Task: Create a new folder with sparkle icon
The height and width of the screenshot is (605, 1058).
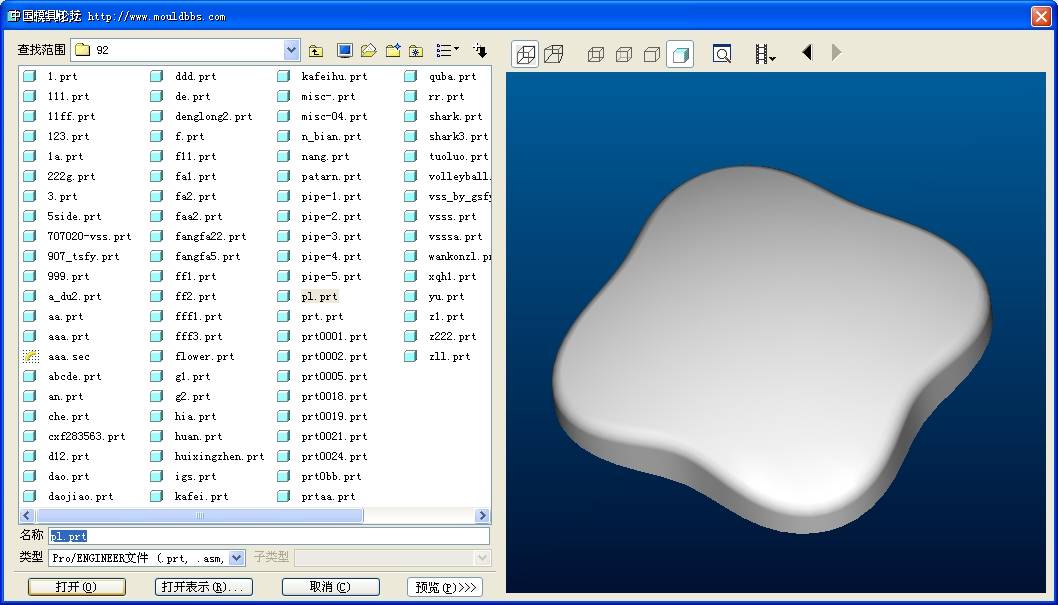Action: coord(393,51)
